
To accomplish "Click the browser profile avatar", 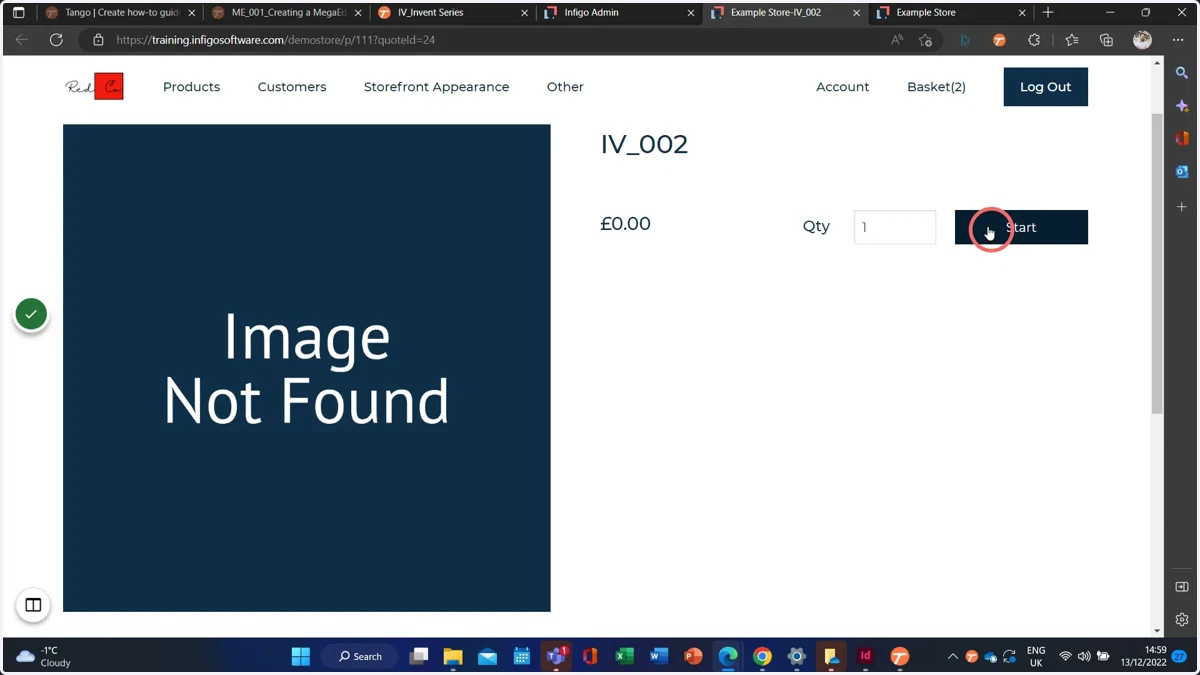I will tap(1142, 40).
